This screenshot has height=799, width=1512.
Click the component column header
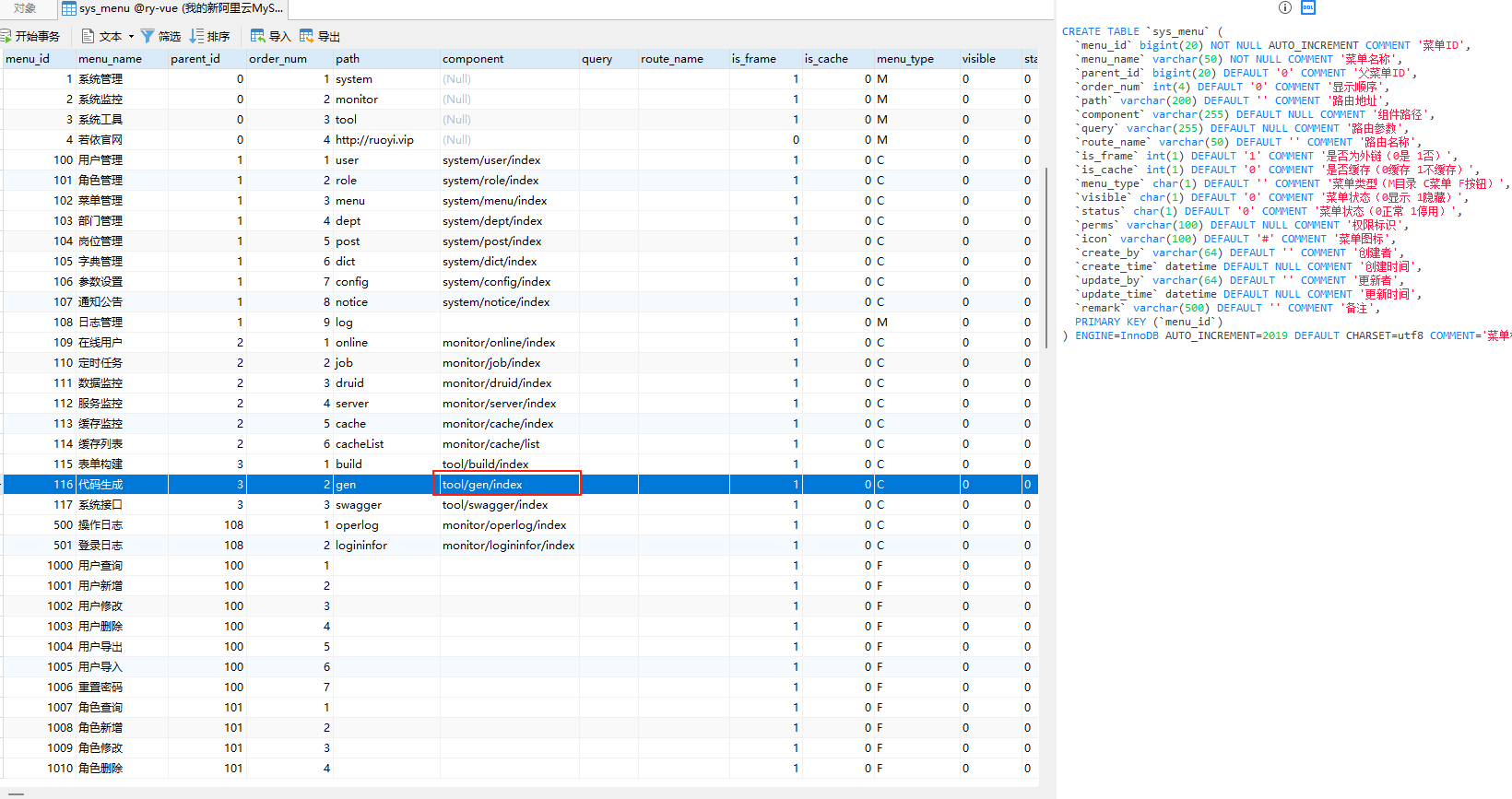(509, 58)
